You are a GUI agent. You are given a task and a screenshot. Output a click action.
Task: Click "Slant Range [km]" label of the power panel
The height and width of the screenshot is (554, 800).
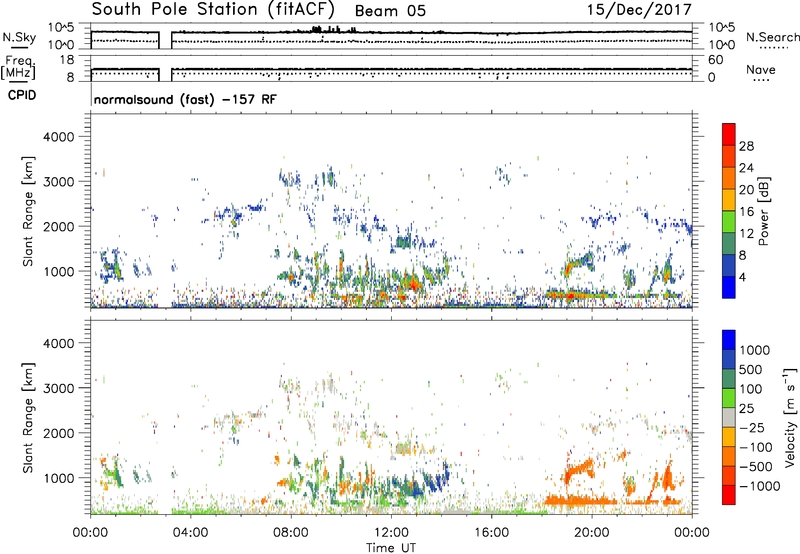tap(28, 211)
